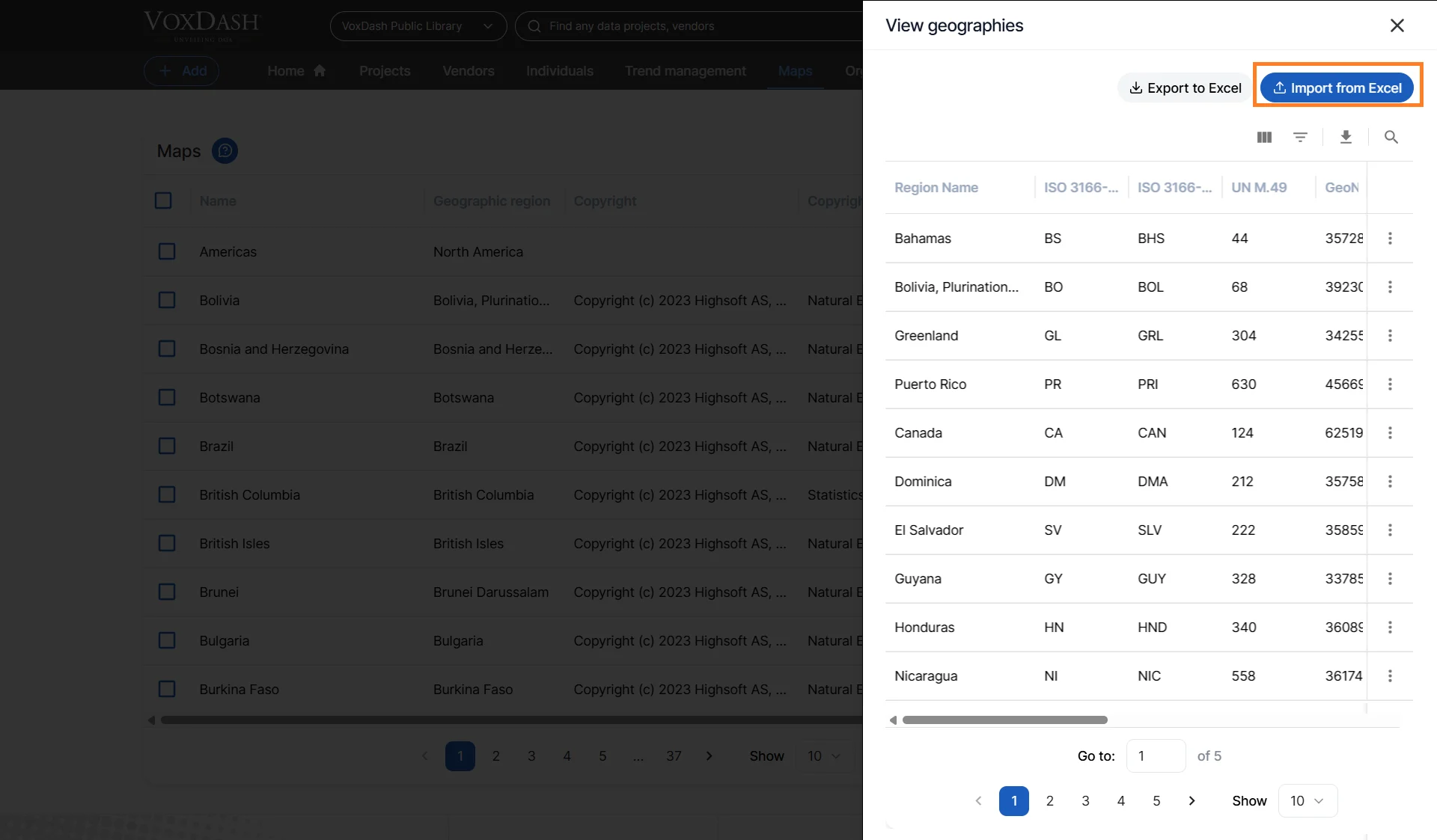The width and height of the screenshot is (1437, 840).
Task: Go to next page in Maps table pagination
Action: click(x=709, y=755)
